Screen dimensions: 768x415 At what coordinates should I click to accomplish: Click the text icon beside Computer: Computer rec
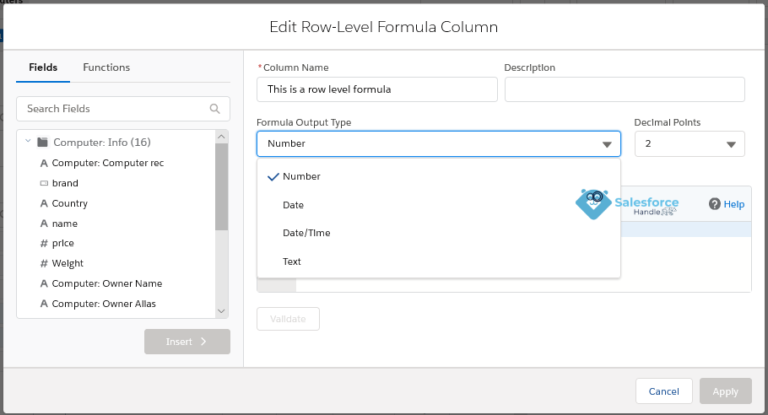point(44,163)
